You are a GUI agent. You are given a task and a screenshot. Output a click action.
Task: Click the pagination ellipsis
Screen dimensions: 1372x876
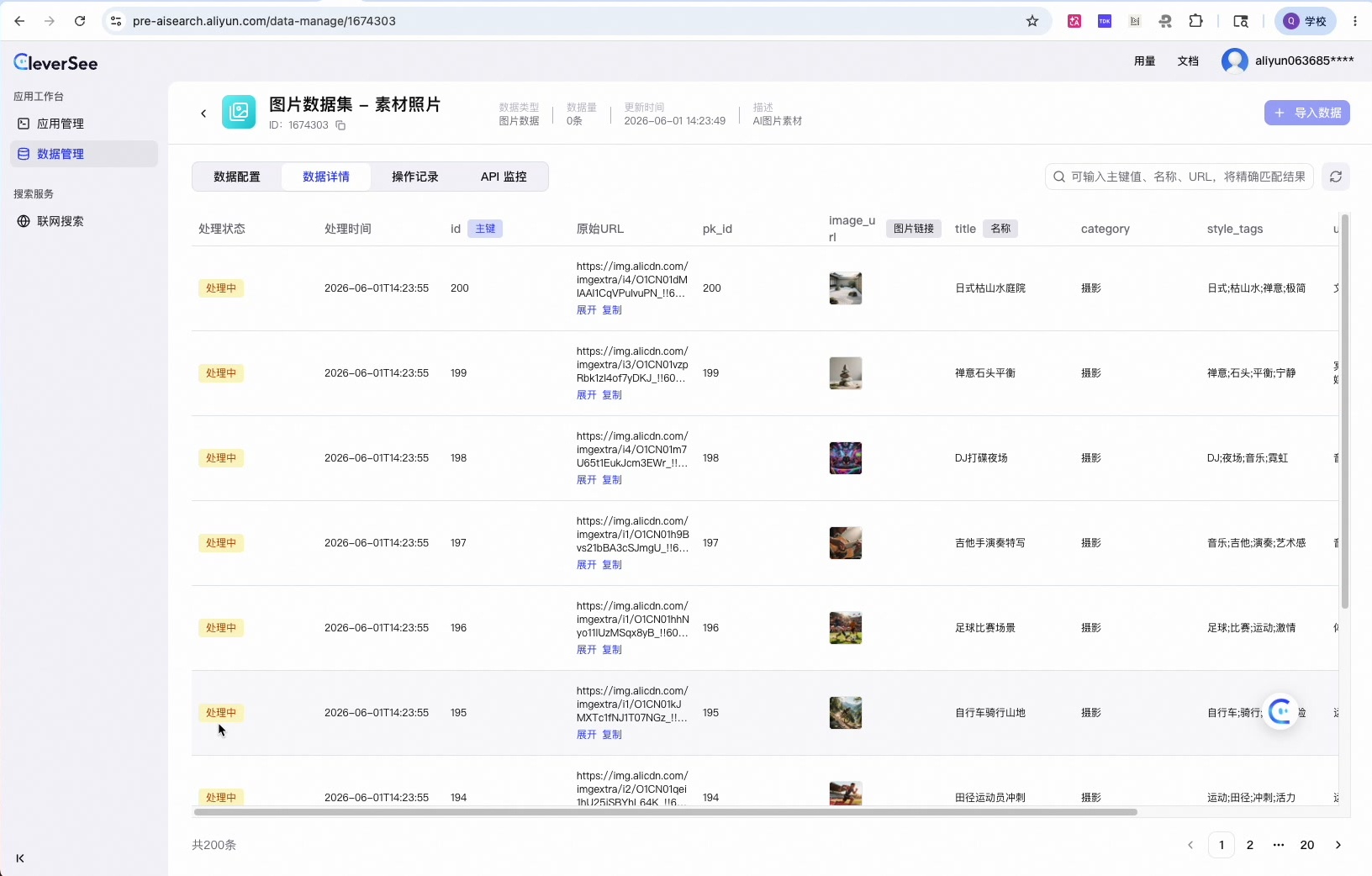pyautogui.click(x=1279, y=845)
